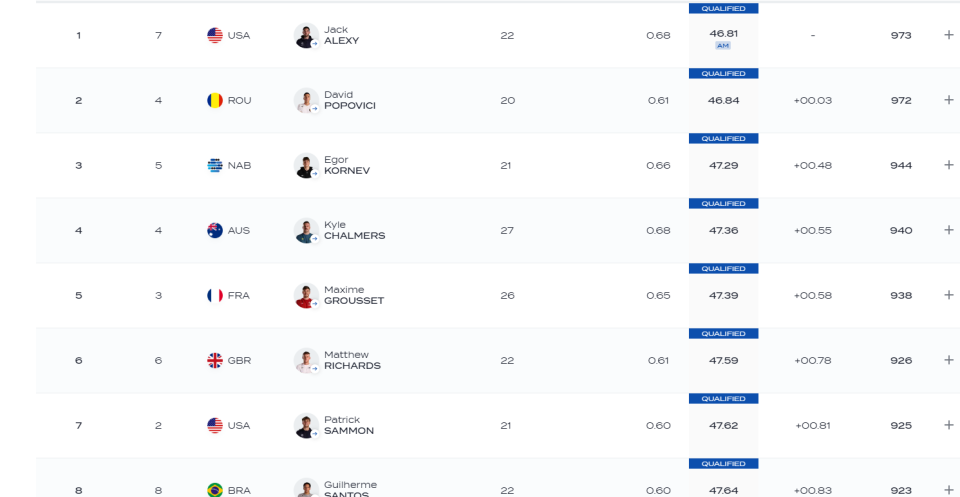The image size is (960, 497).
Task: Expand Matthew Richards' result row
Action: point(948,359)
